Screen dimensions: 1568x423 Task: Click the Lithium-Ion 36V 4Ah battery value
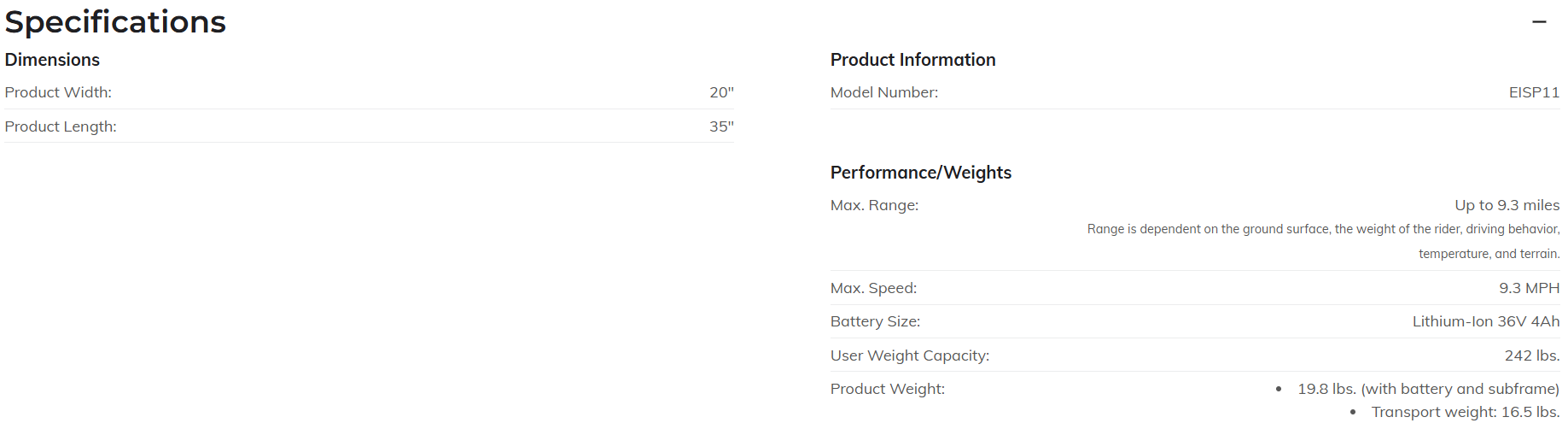coord(1485,321)
